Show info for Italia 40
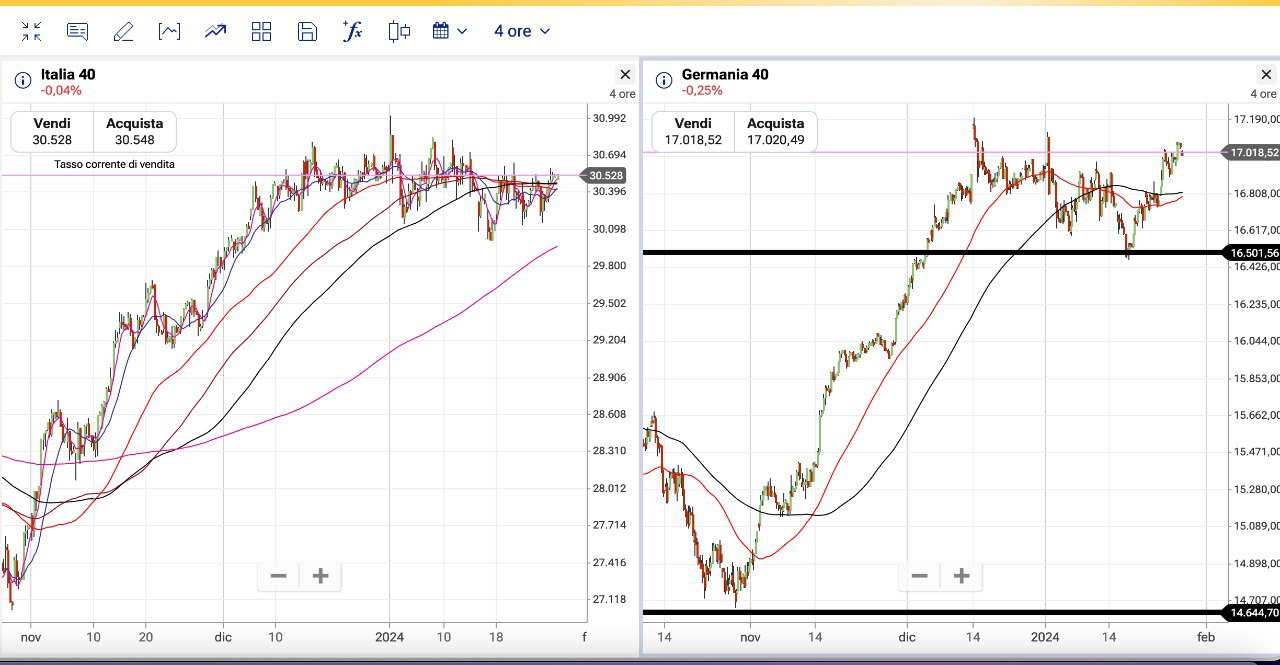The width and height of the screenshot is (1280, 665). (x=22, y=80)
